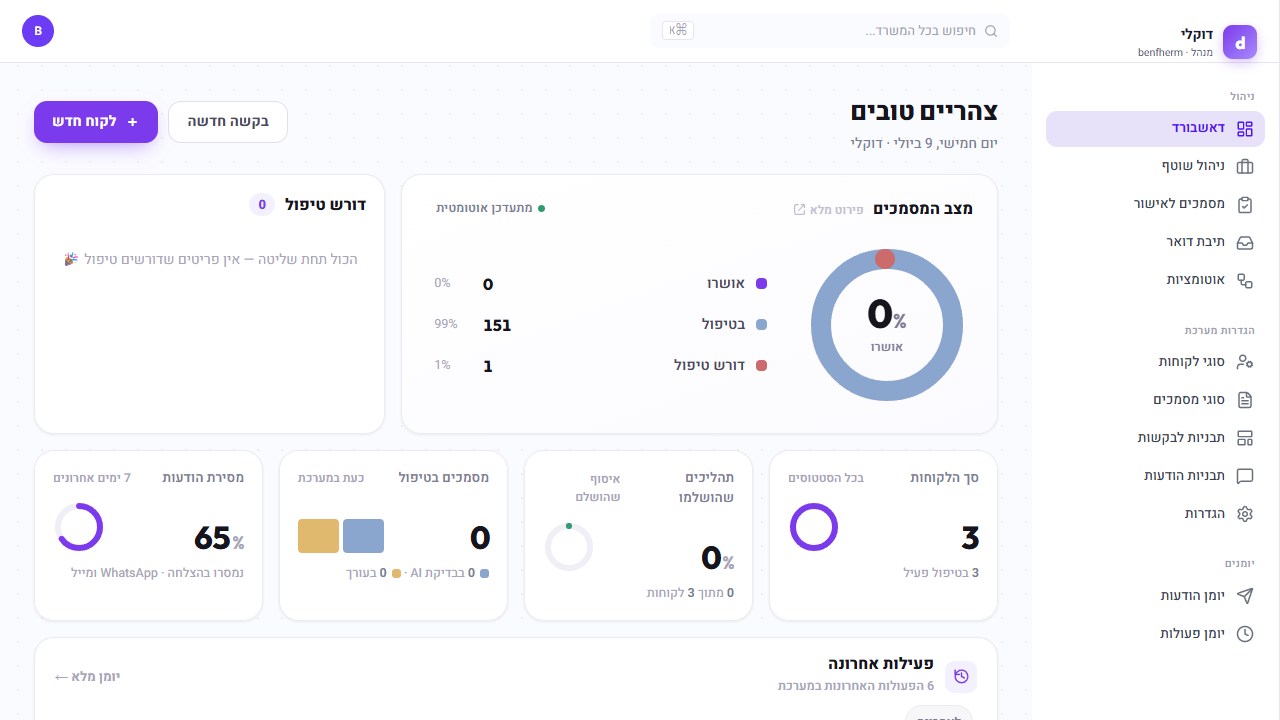Click the briefcase icon for ניהול שוטף
The height and width of the screenshot is (720, 1280).
1245,167
